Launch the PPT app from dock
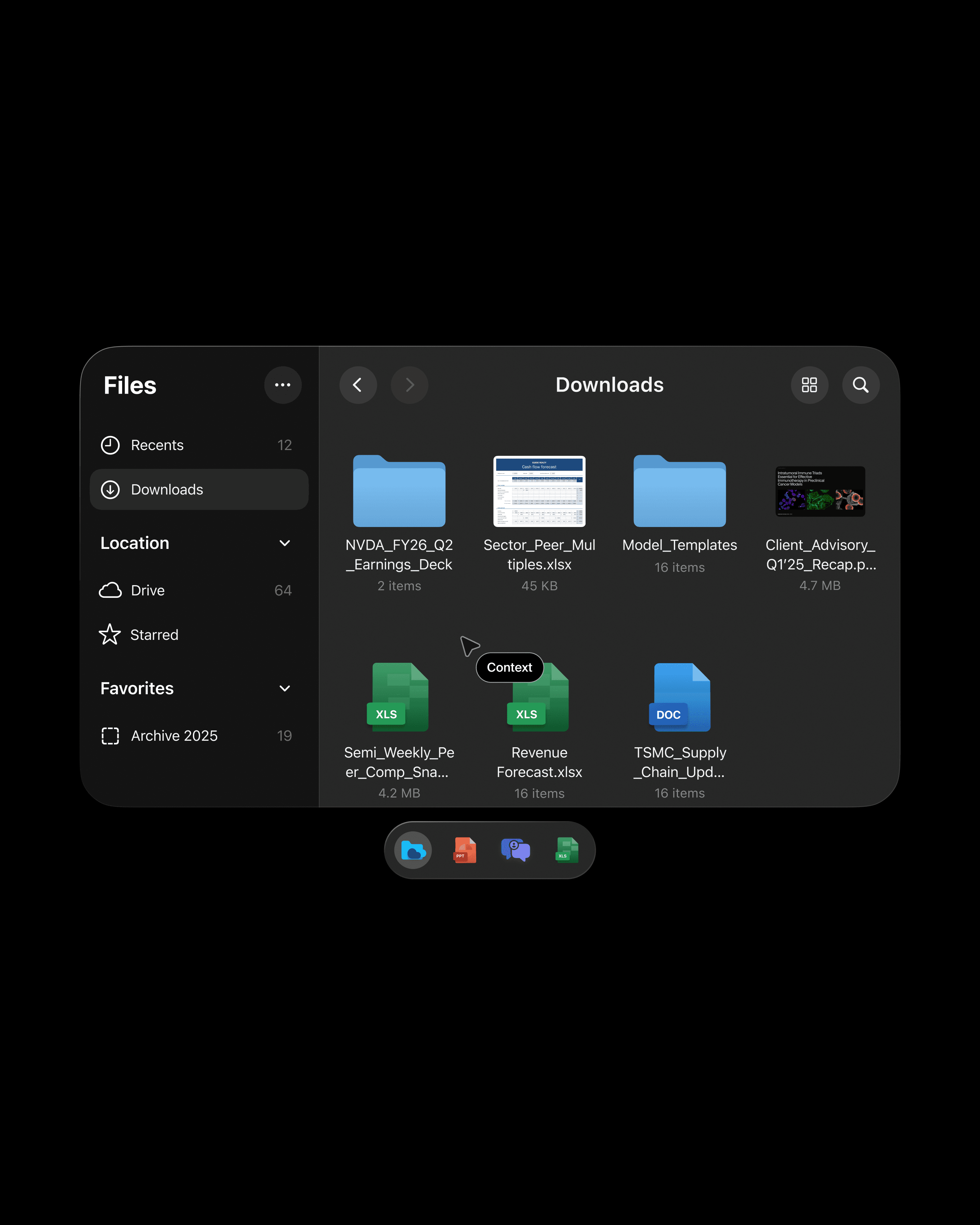 click(465, 851)
